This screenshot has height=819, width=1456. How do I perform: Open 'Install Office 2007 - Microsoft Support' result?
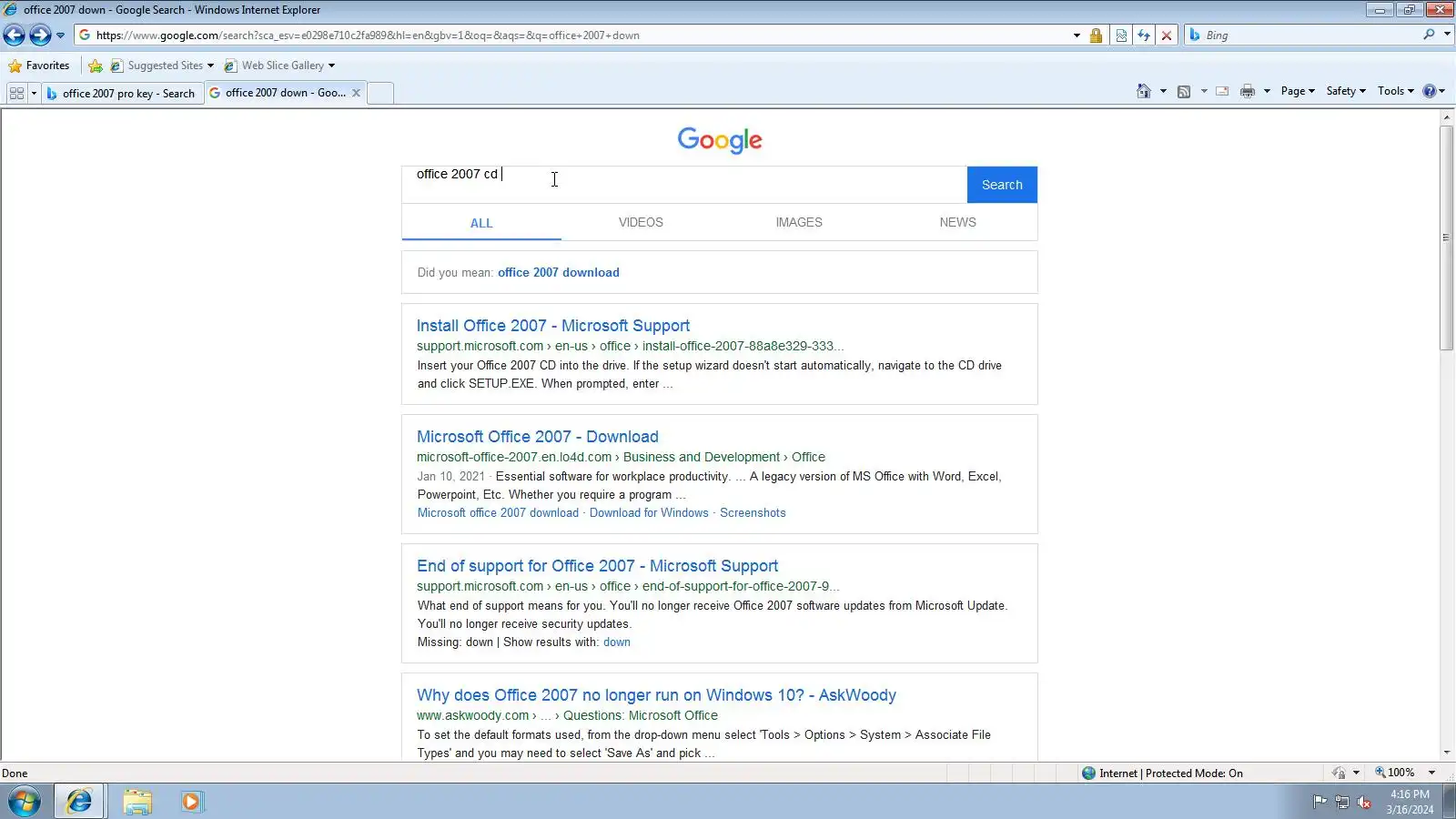click(553, 326)
